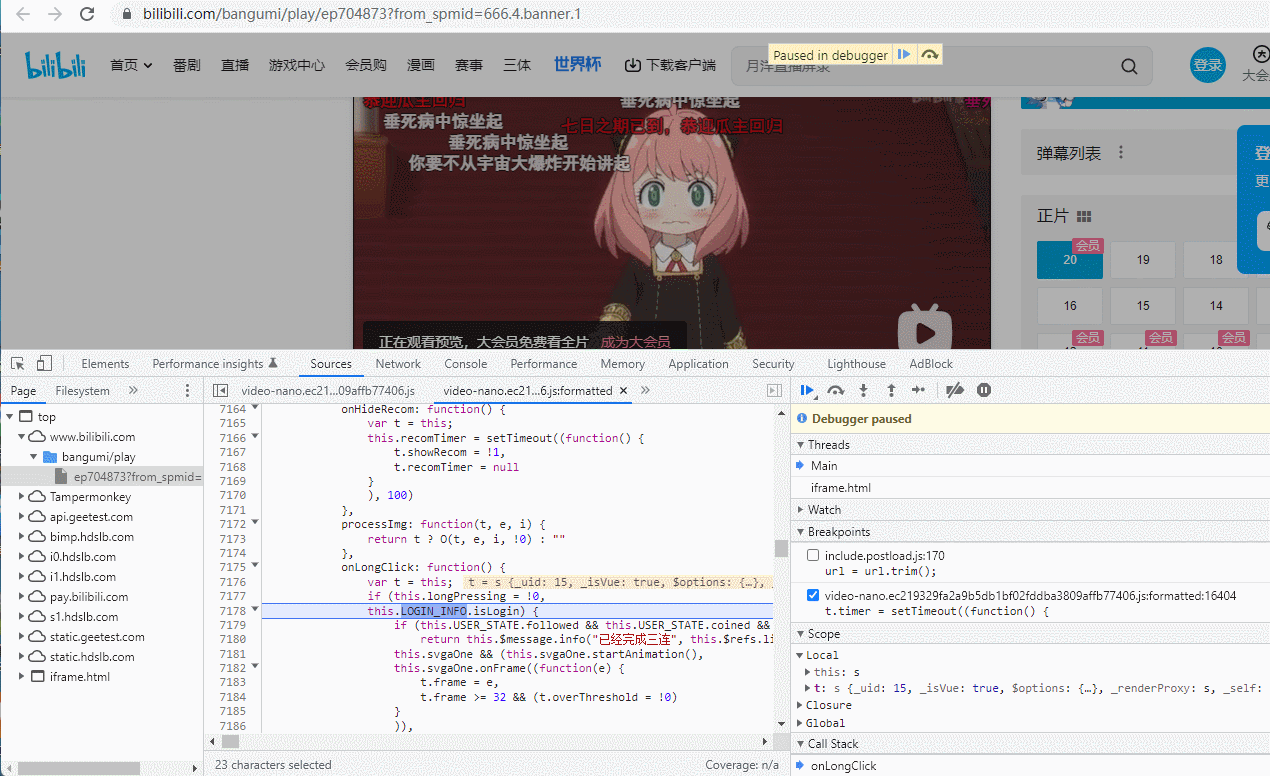Image resolution: width=1270 pixels, height=776 pixels.
Task: Open the Application panel
Action: pos(698,364)
